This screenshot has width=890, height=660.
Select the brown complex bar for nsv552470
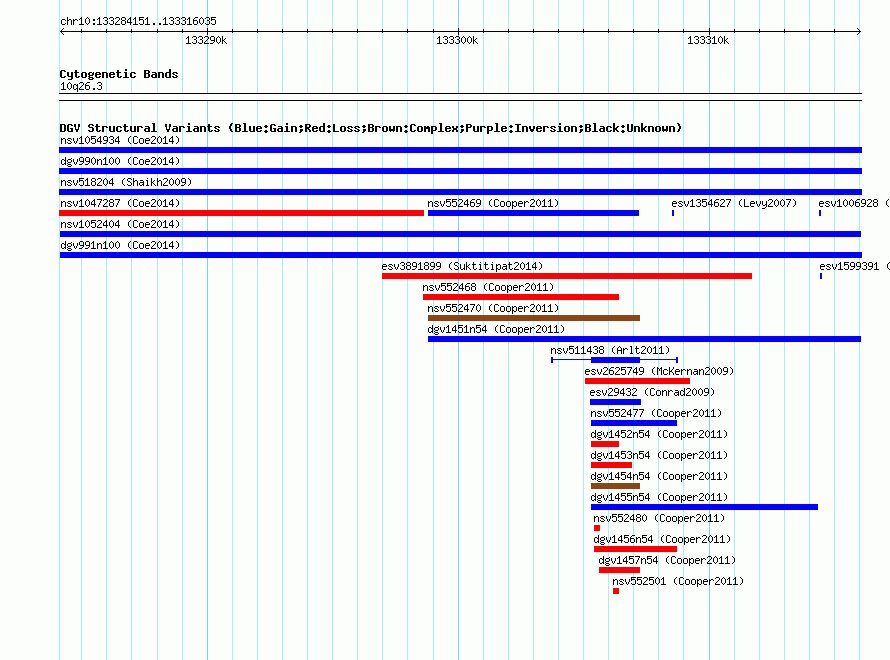(534, 318)
